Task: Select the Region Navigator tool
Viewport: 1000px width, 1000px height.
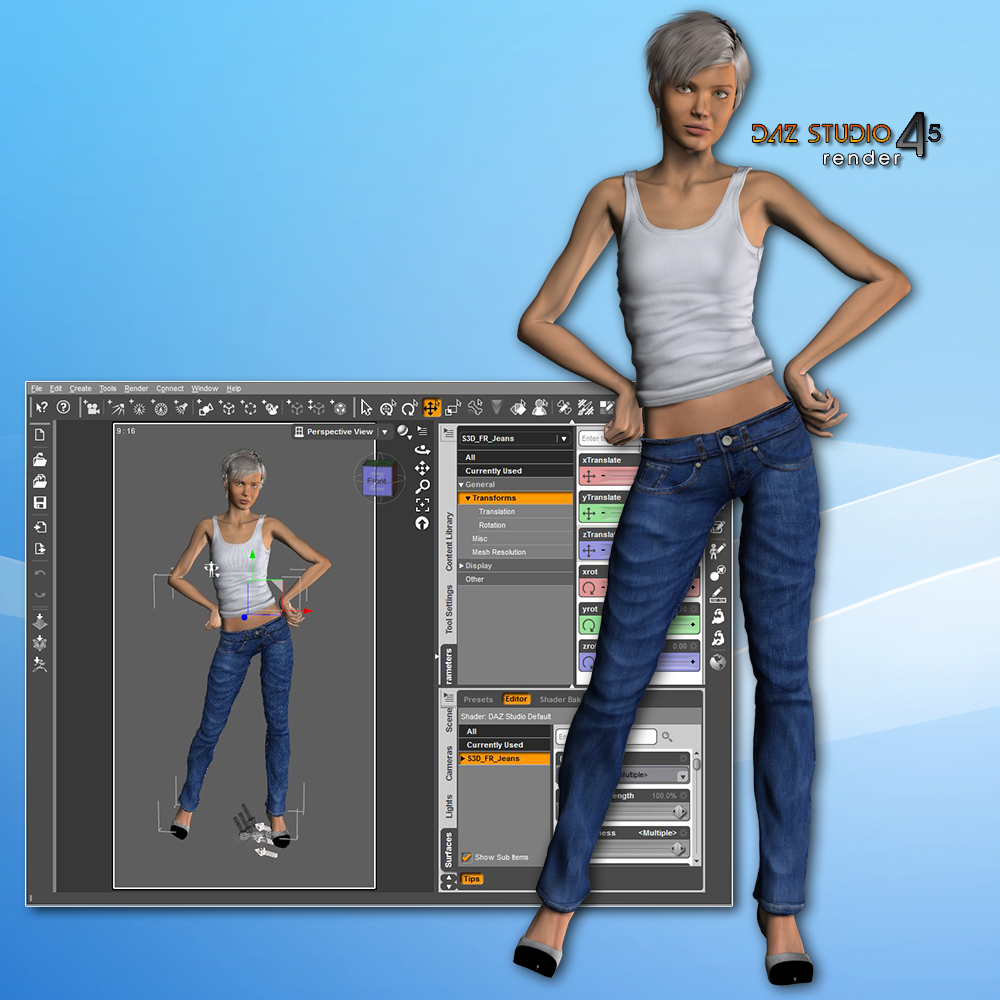Action: point(541,408)
